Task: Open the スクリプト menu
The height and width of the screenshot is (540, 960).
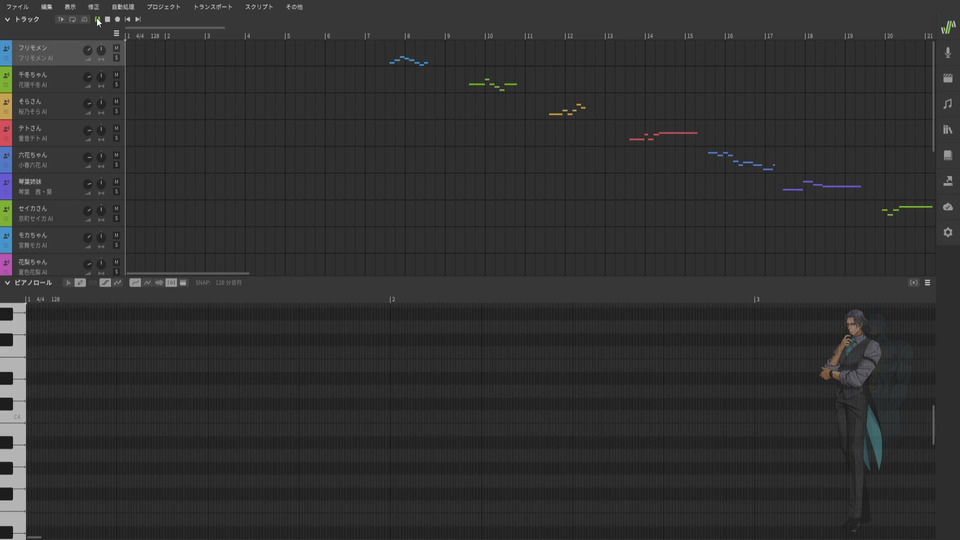Action: tap(259, 7)
